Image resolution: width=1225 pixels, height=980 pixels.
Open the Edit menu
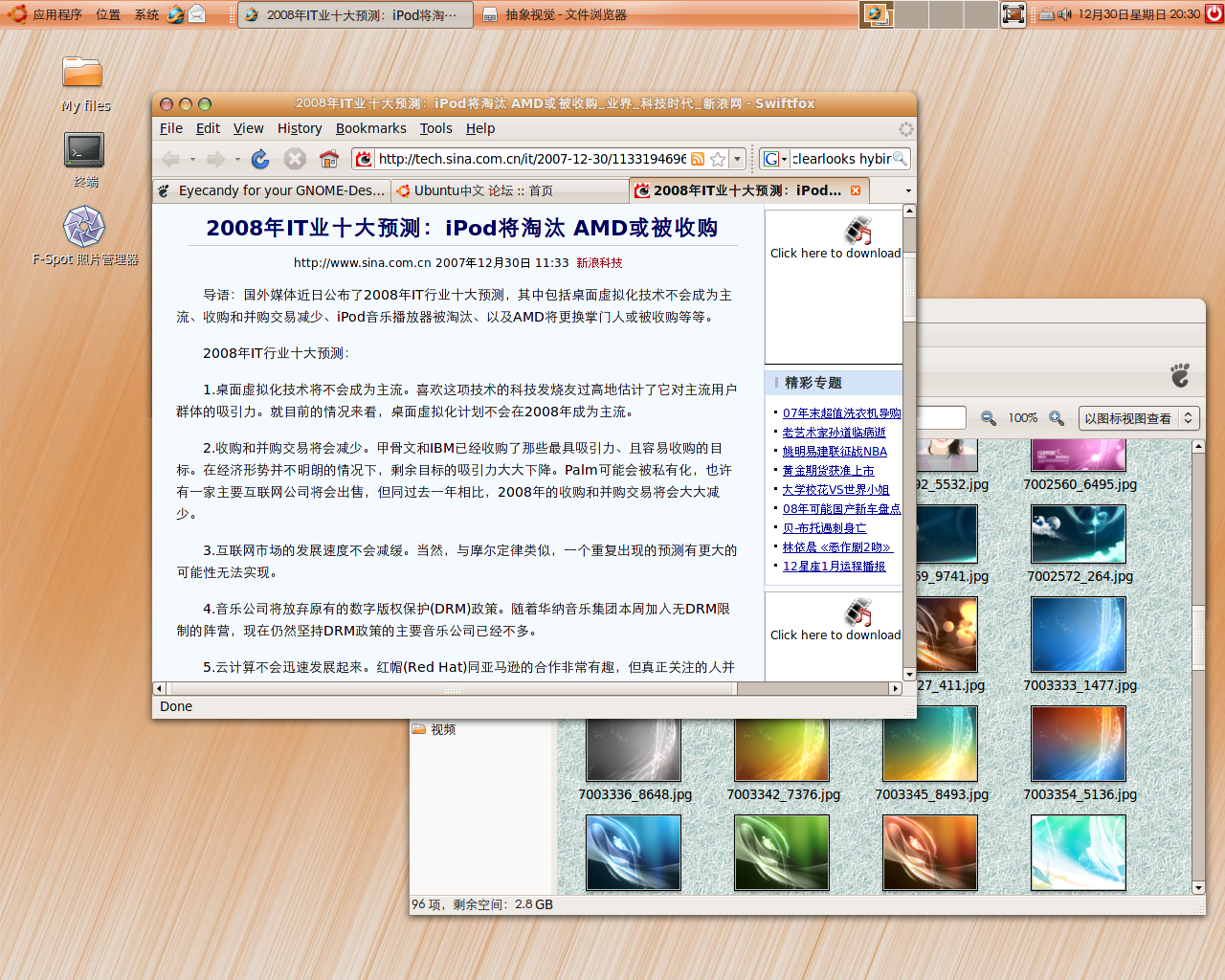[x=208, y=128]
